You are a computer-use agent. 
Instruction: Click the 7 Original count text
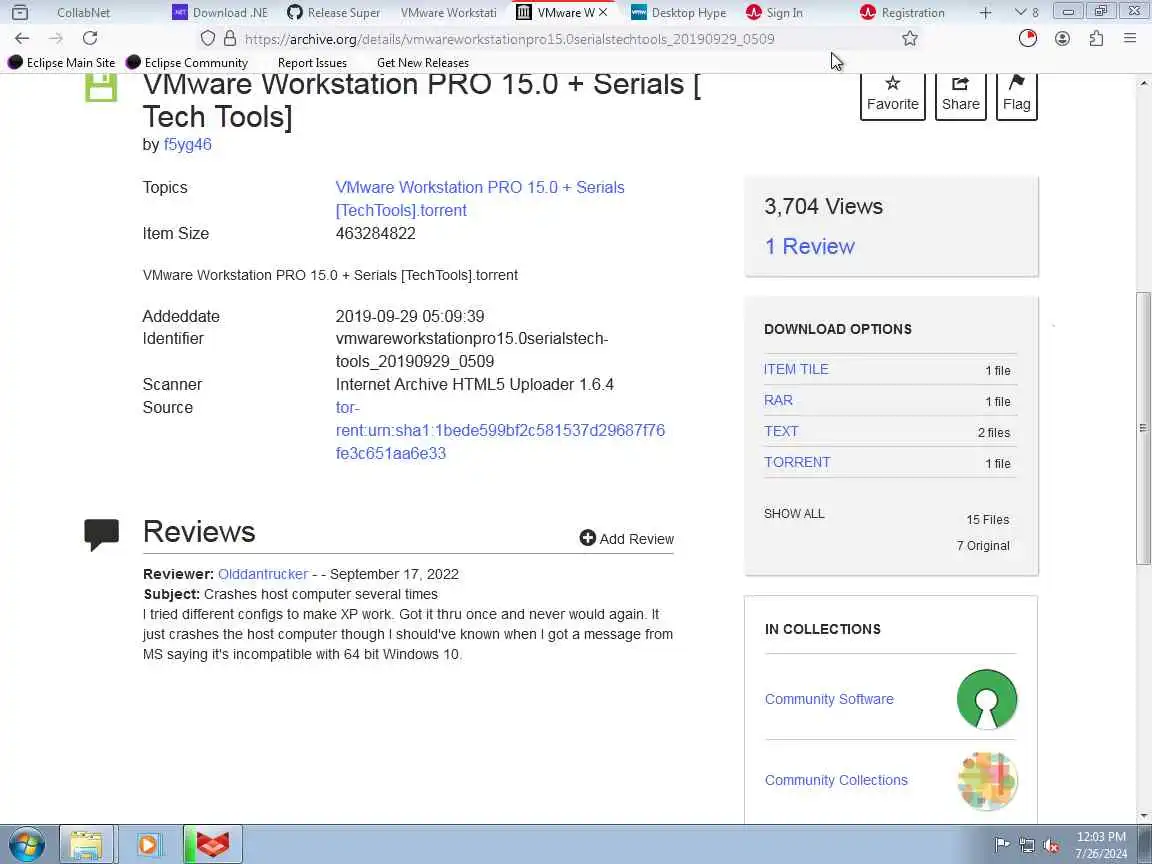point(983,545)
